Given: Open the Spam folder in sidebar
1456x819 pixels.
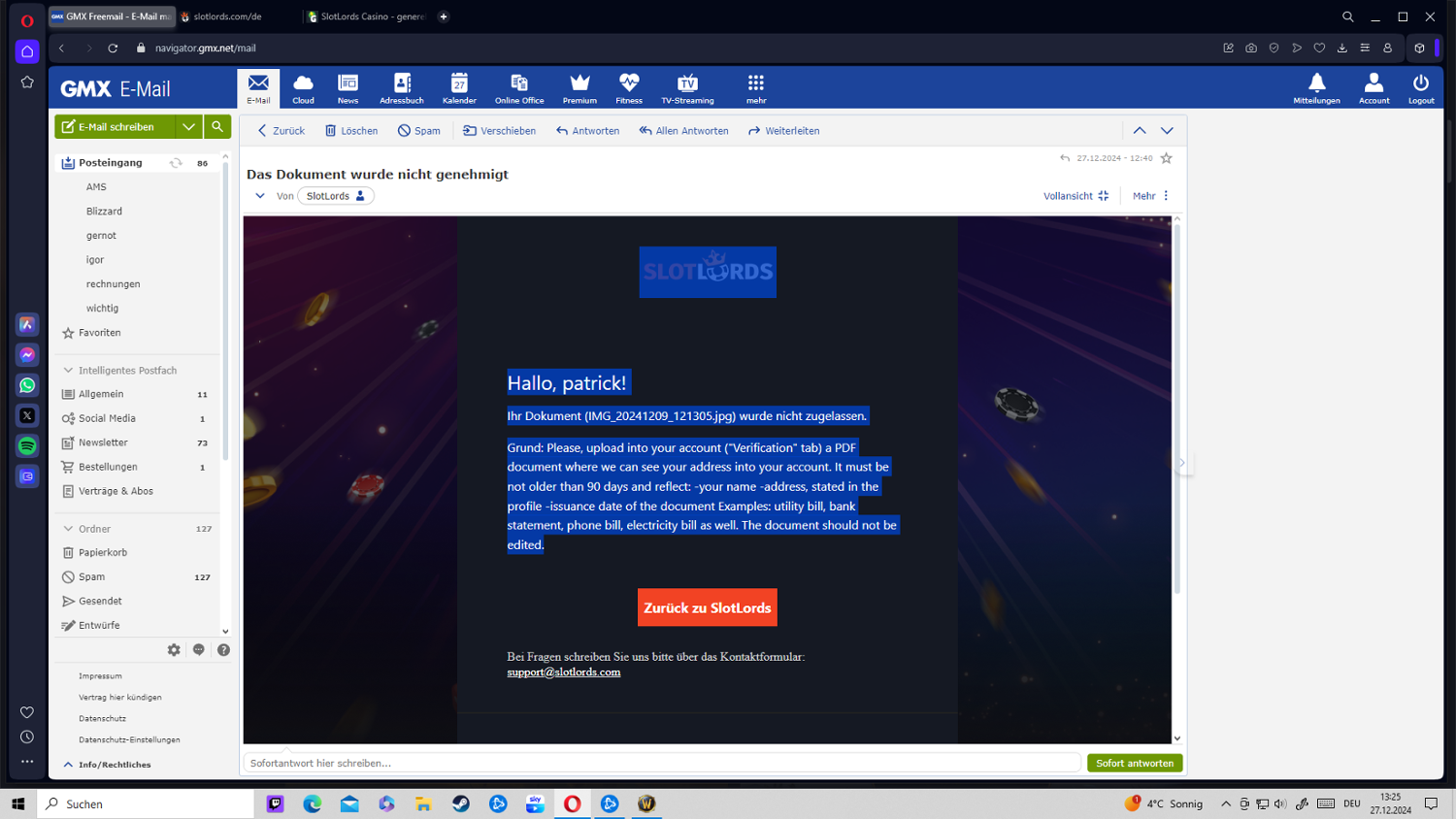Looking at the screenshot, I should (92, 577).
